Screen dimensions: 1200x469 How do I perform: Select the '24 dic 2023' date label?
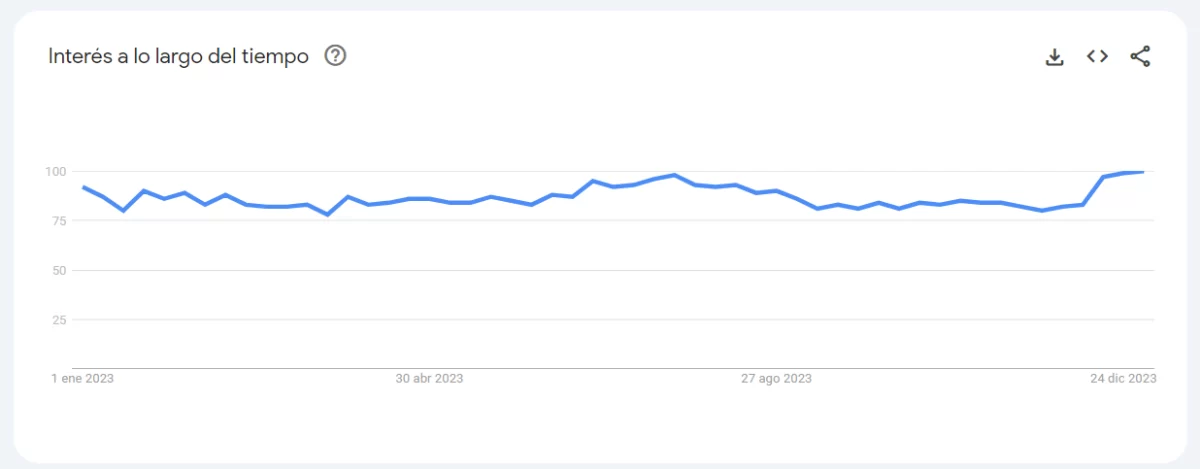coord(1123,379)
